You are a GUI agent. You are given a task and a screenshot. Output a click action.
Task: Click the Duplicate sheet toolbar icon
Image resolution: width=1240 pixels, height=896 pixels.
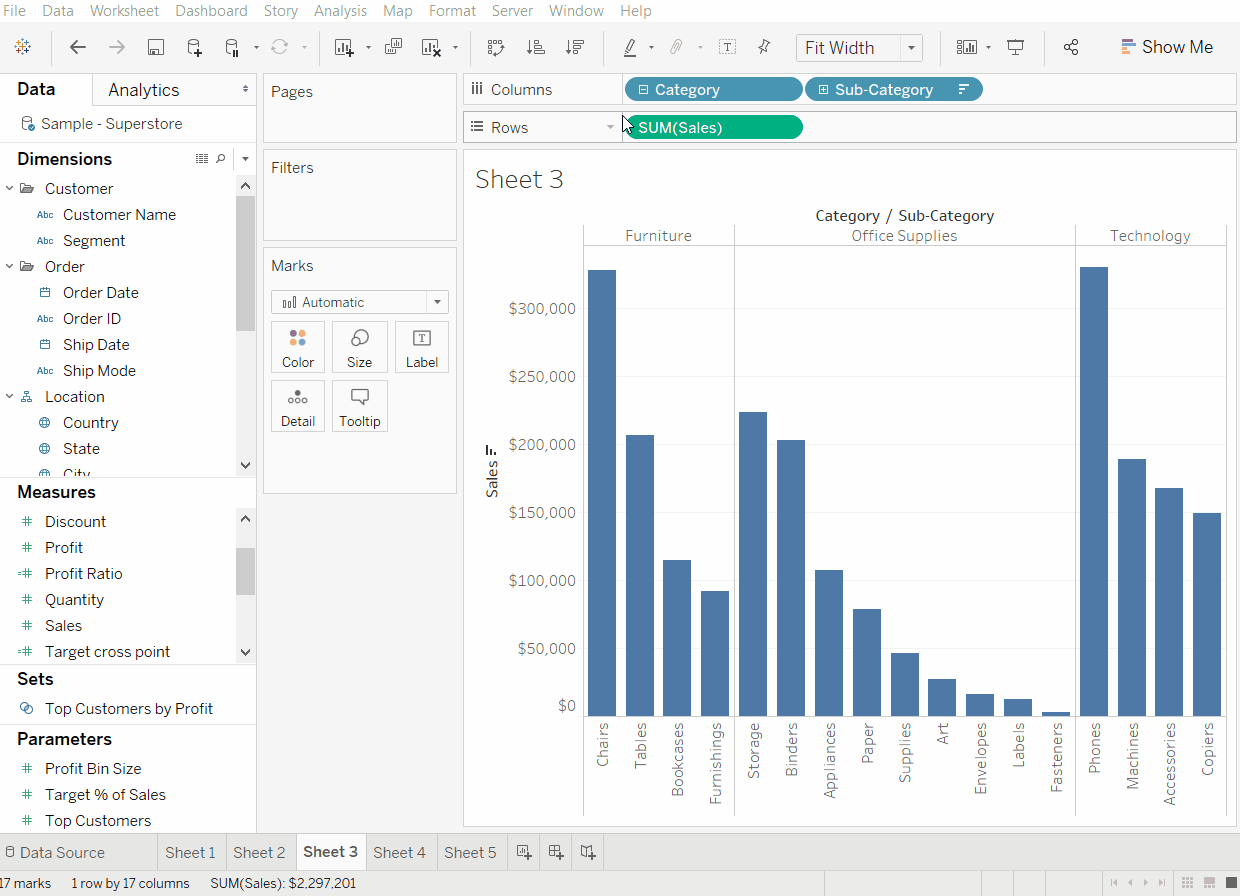pos(393,47)
